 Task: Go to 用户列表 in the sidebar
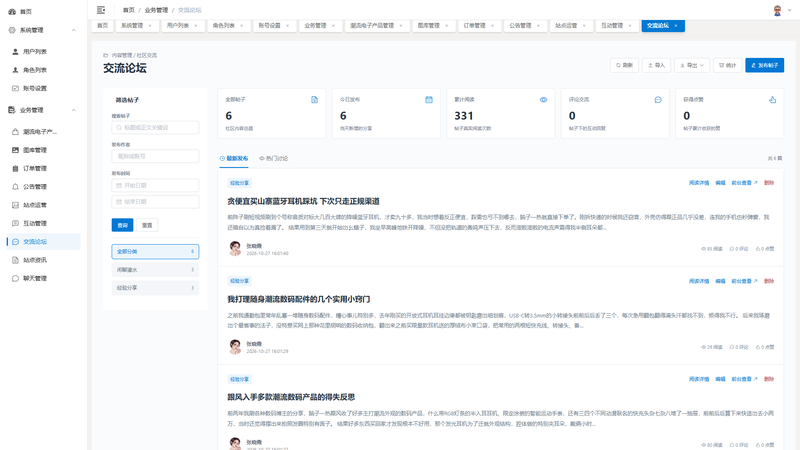point(35,52)
